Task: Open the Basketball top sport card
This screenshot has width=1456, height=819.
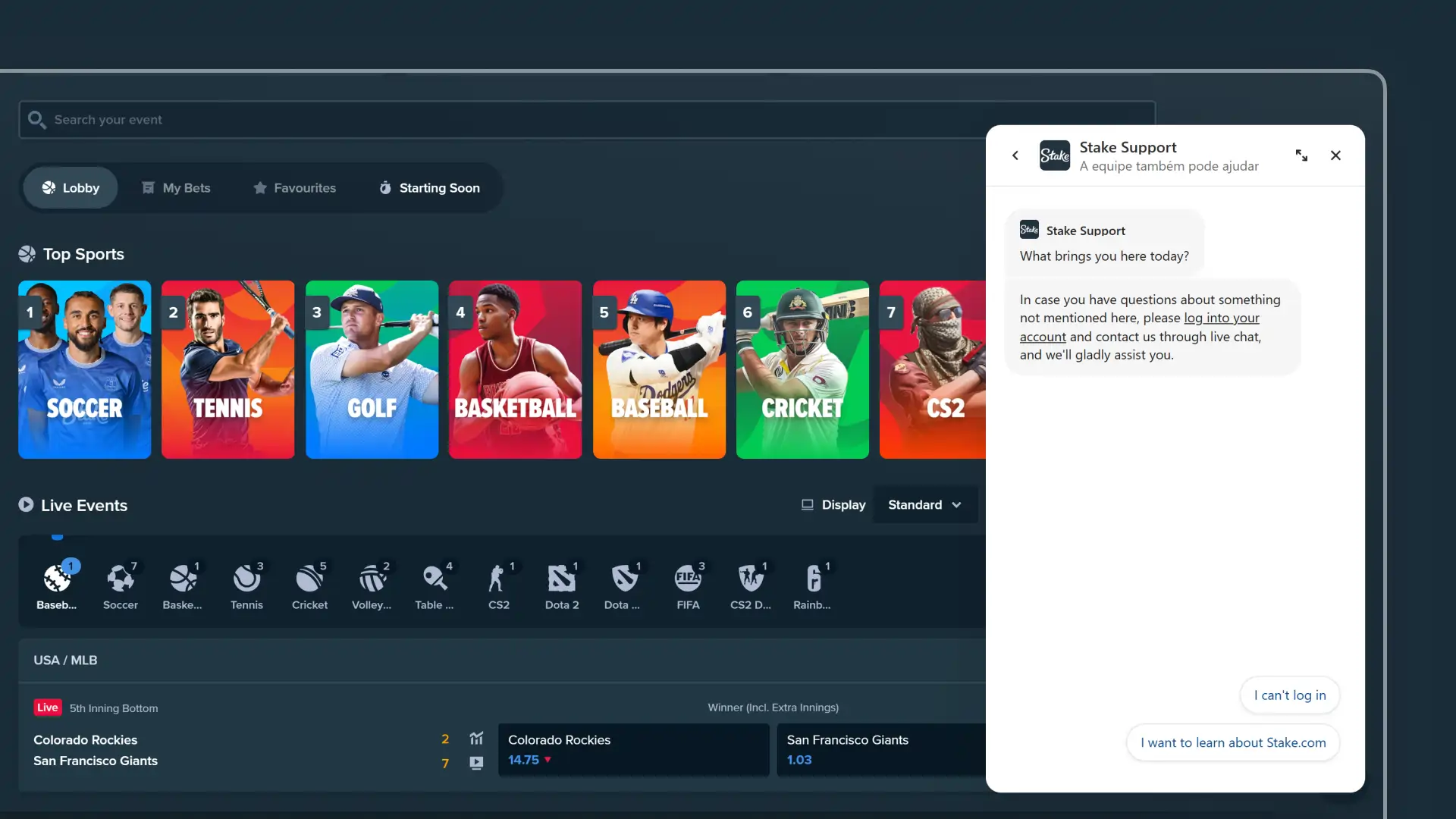Action: (x=515, y=369)
